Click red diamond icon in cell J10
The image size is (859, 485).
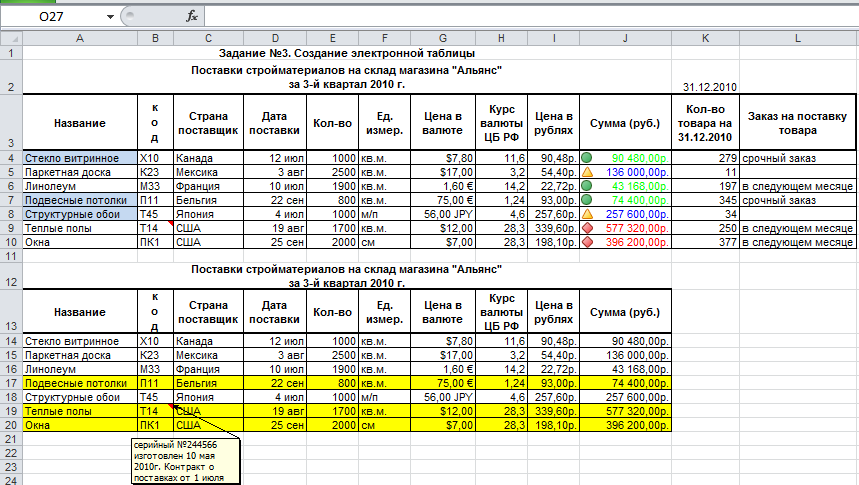coord(588,241)
